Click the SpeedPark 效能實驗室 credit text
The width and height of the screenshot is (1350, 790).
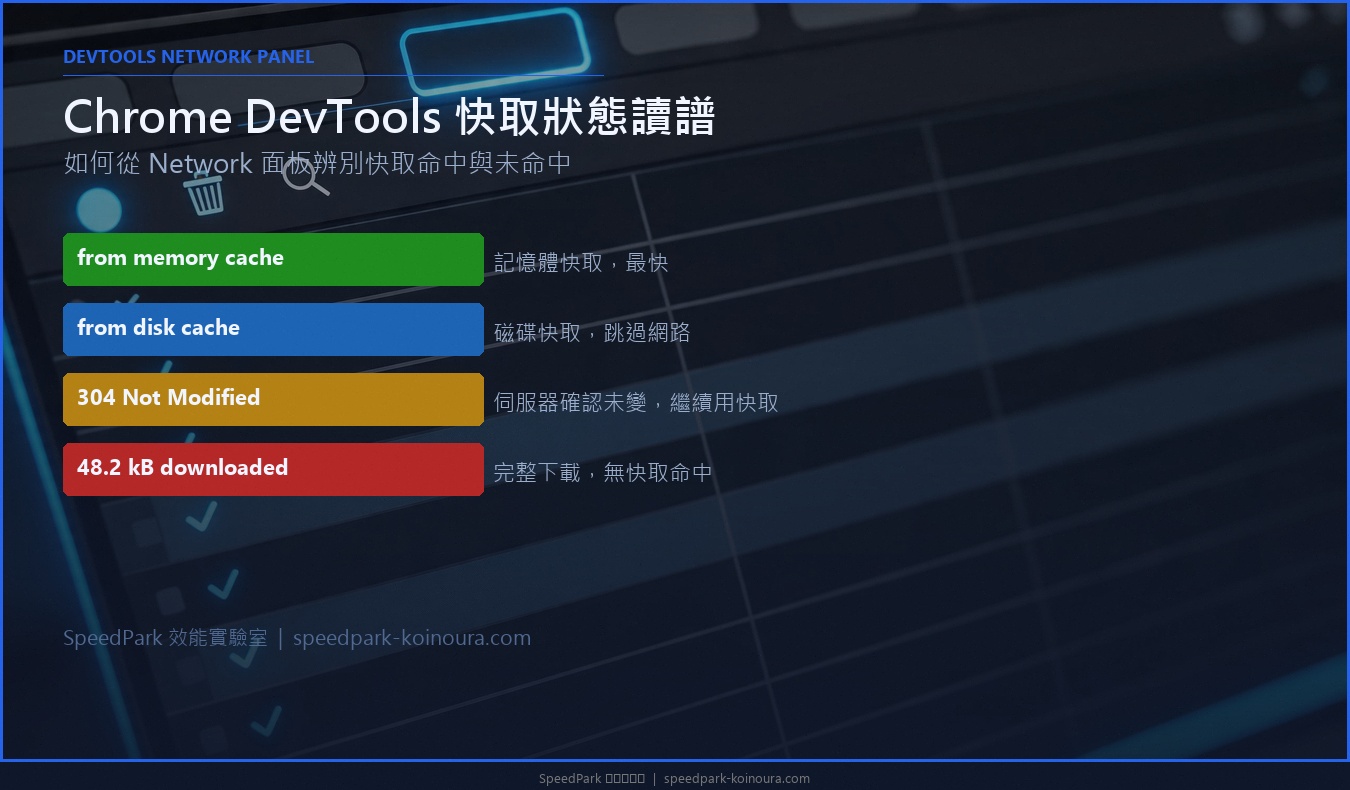pyautogui.click(x=165, y=638)
